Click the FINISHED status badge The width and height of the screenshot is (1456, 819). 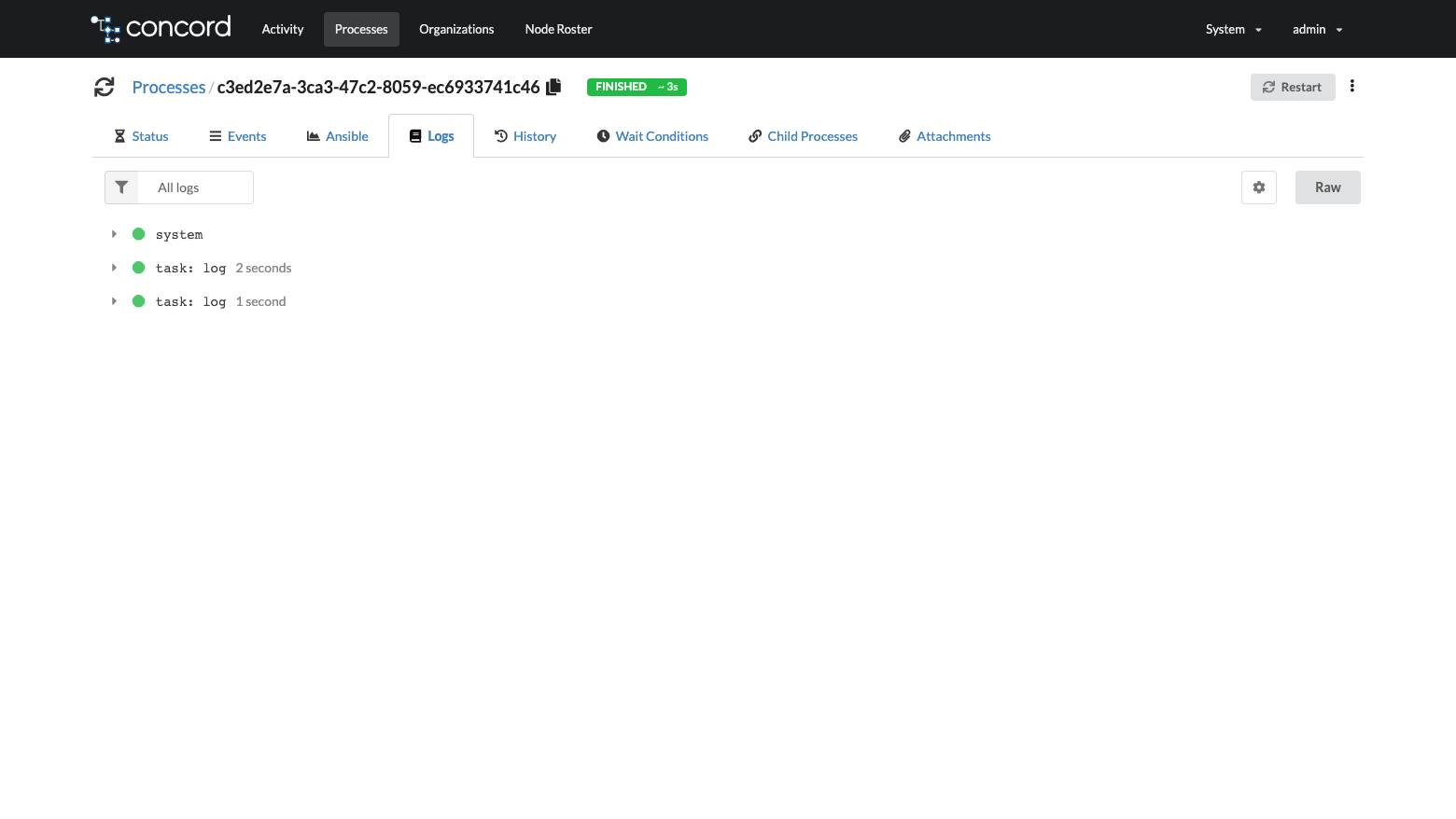click(637, 87)
